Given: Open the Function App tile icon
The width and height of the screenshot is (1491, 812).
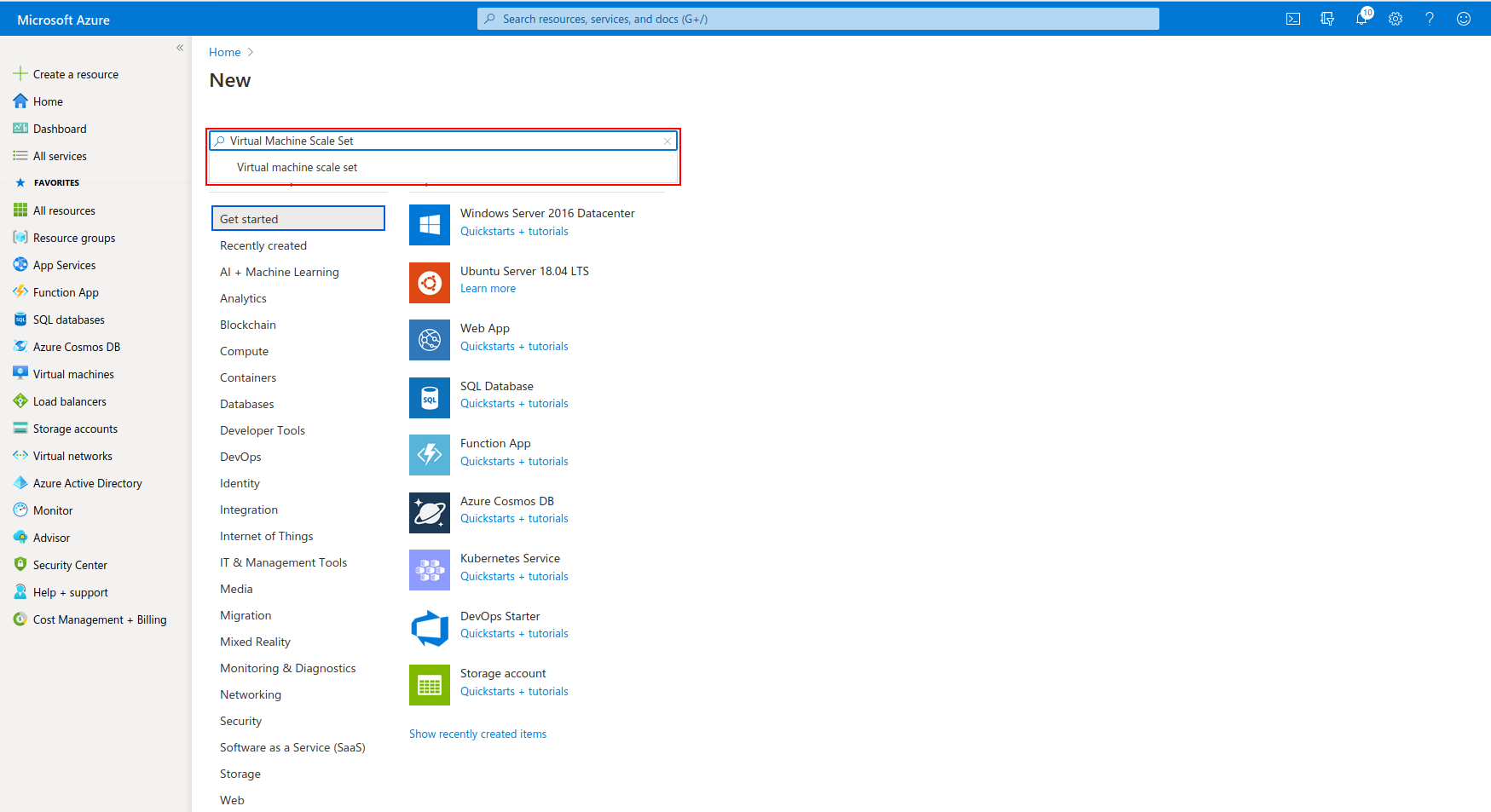Looking at the screenshot, I should (430, 455).
